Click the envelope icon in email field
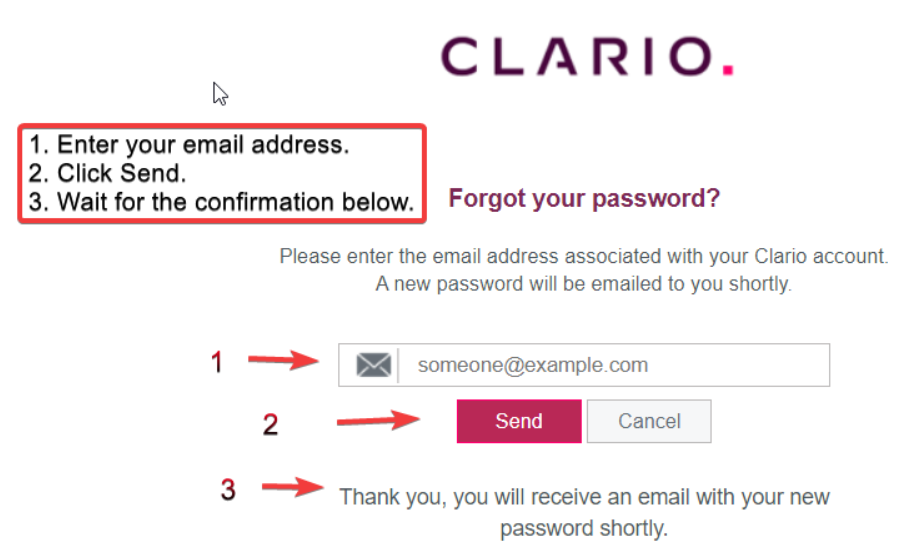The width and height of the screenshot is (908, 554). pyautogui.click(x=373, y=366)
